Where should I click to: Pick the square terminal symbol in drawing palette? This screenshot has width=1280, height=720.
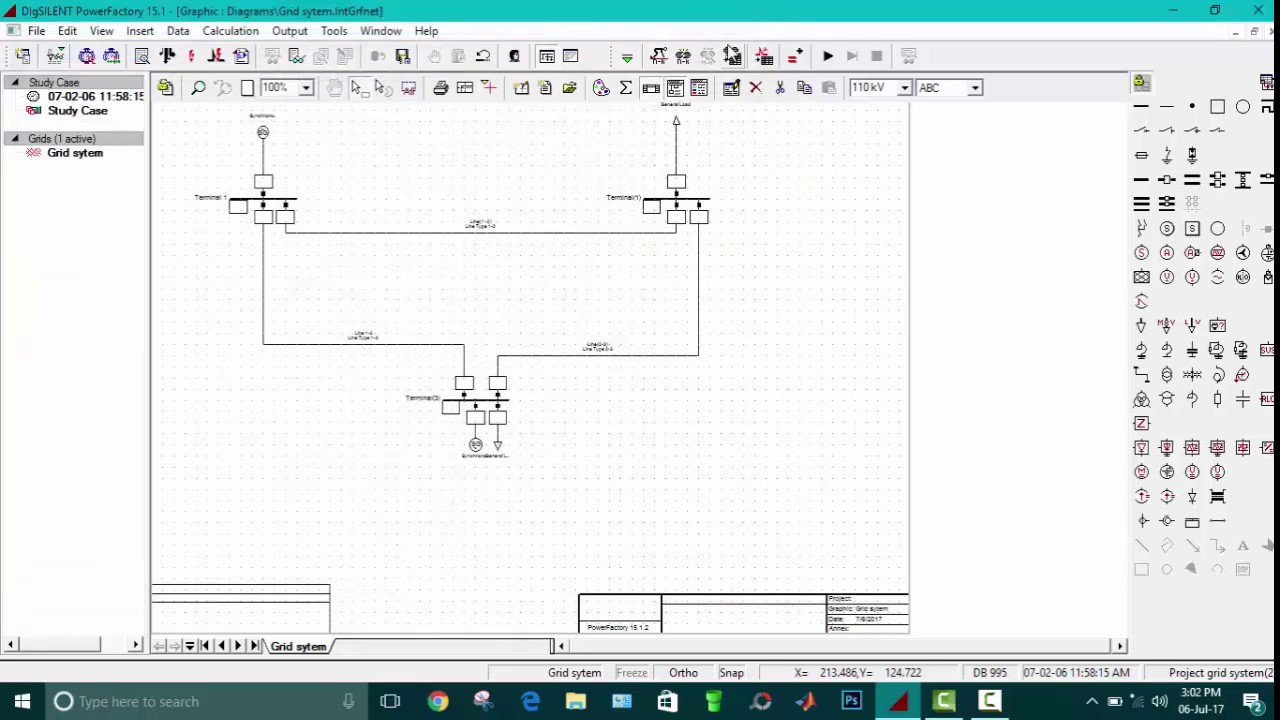pyautogui.click(x=1217, y=107)
